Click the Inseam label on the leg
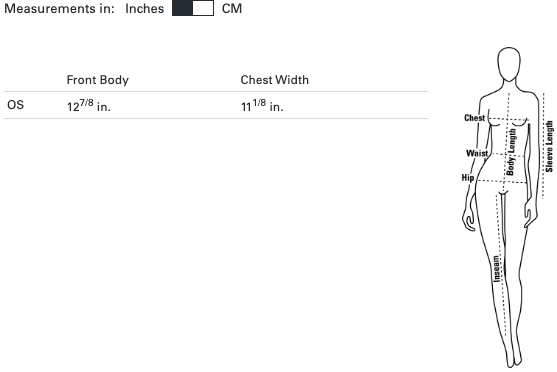The height and width of the screenshot is (372, 557). (497, 269)
